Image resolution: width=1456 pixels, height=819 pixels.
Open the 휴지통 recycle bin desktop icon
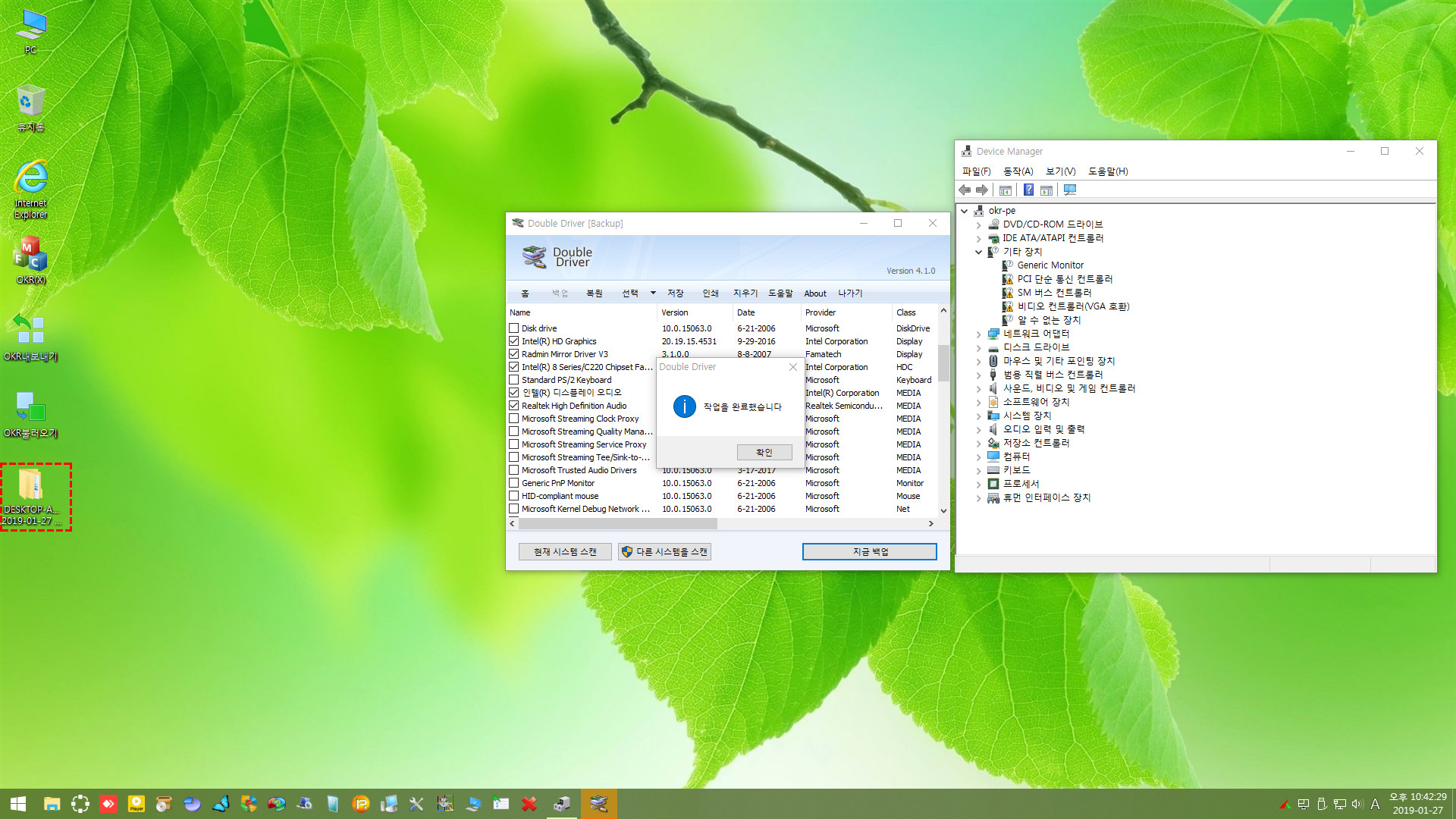pyautogui.click(x=30, y=108)
